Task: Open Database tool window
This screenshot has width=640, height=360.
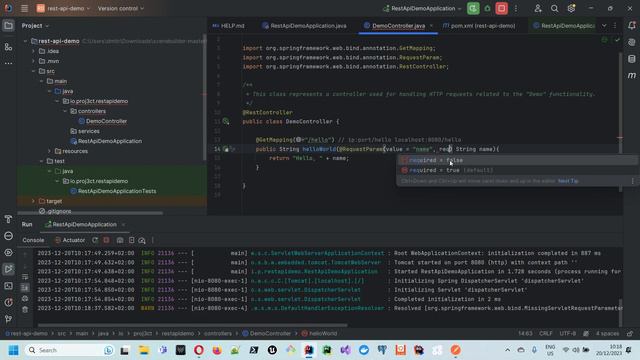Action: click(632, 59)
